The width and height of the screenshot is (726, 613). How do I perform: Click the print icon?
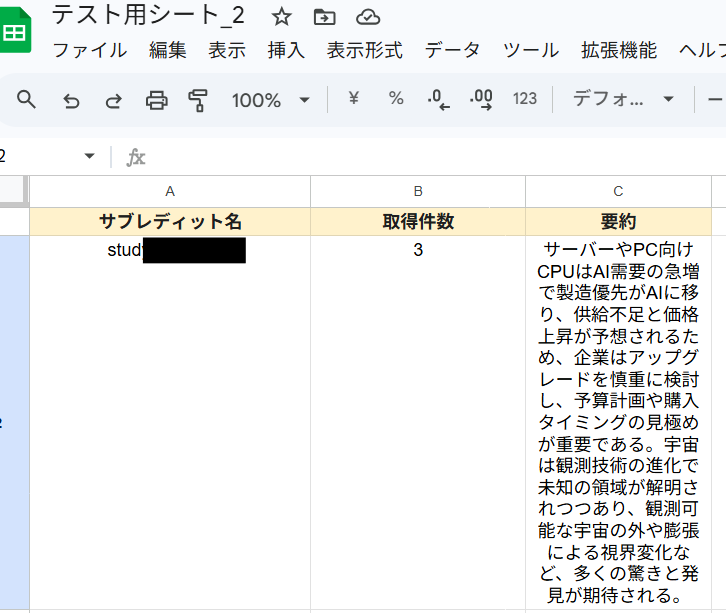pyautogui.click(x=156, y=100)
